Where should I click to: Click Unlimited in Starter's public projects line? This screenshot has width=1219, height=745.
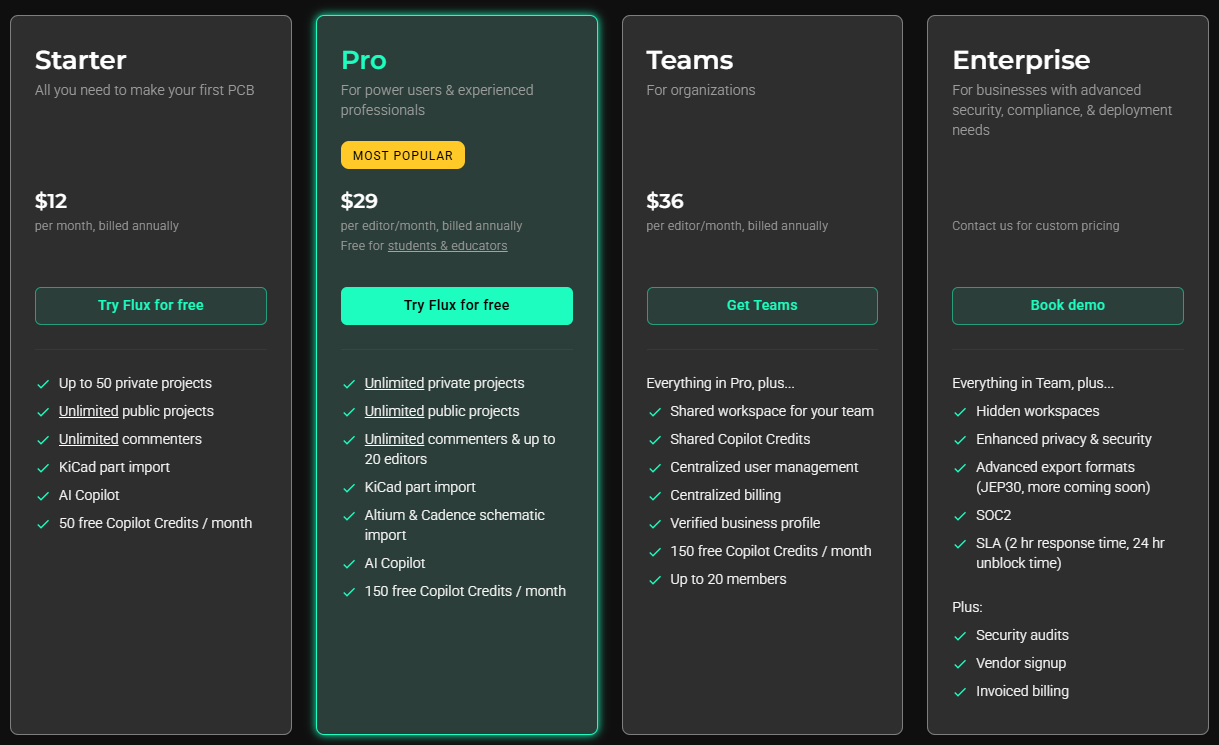point(88,411)
